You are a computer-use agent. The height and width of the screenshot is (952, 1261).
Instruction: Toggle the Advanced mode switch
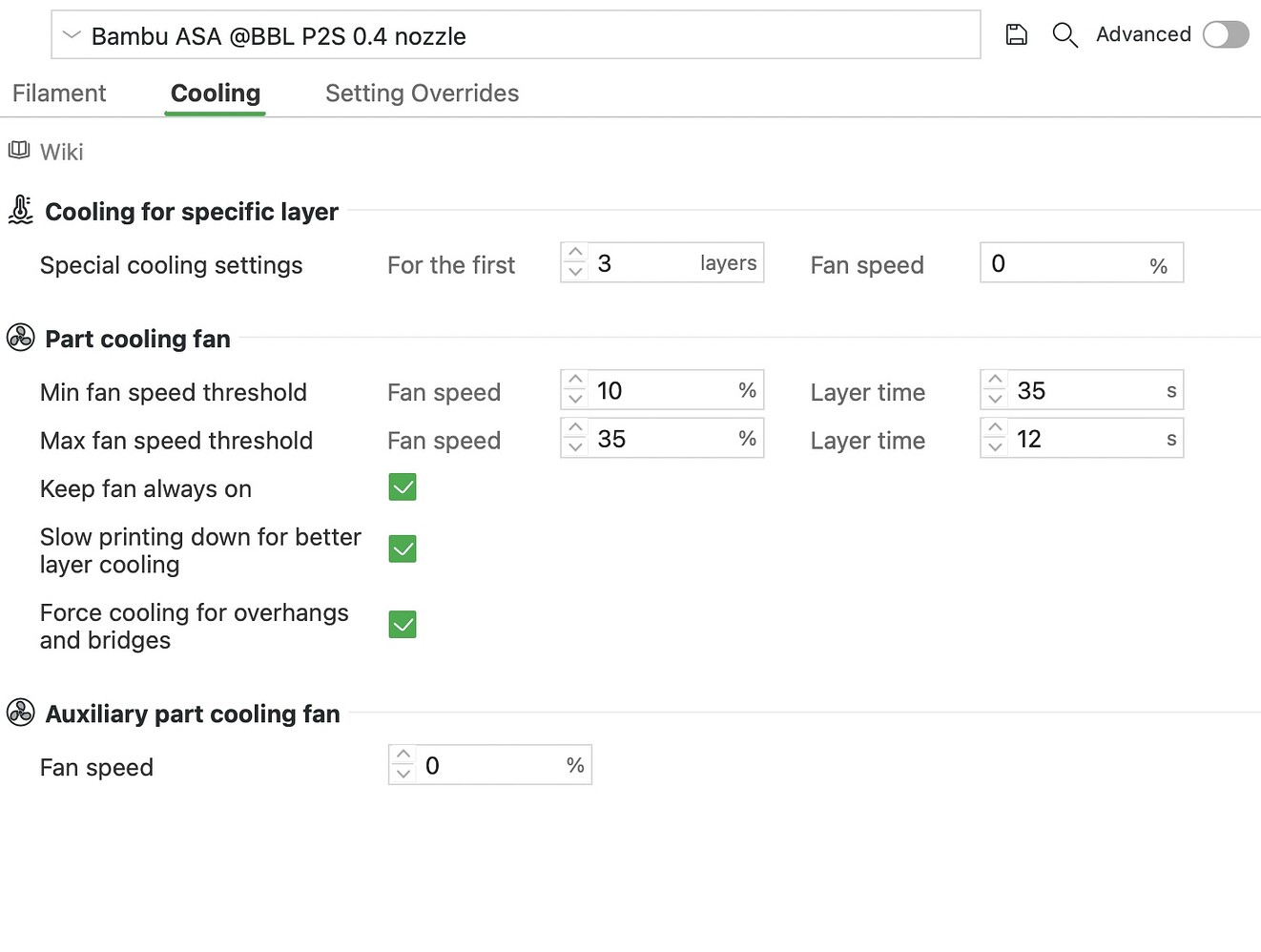coord(1226,34)
